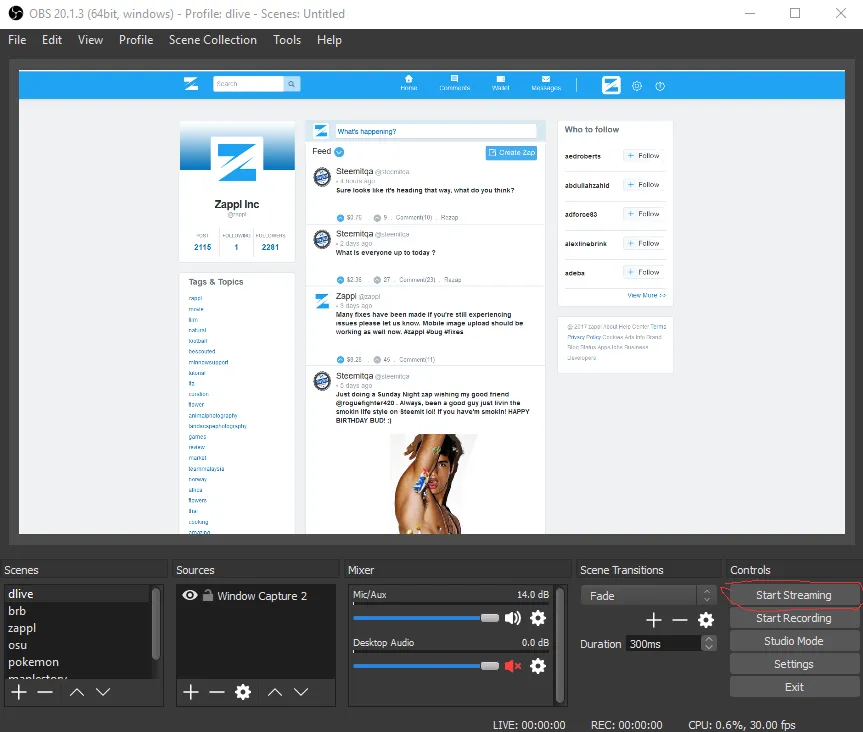Open Fade transition dropdown
Screen dimensions: 863x732
(x=648, y=596)
